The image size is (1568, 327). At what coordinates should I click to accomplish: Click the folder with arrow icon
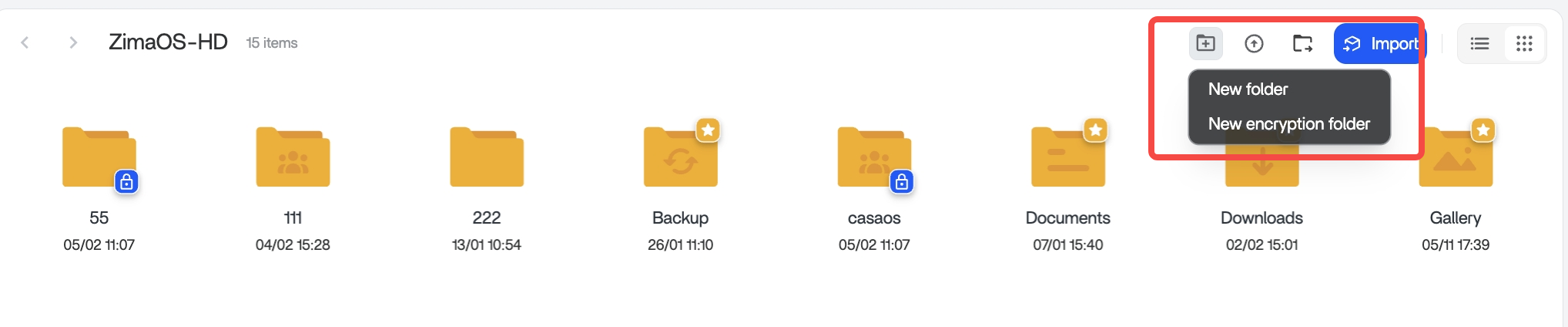pos(1302,44)
